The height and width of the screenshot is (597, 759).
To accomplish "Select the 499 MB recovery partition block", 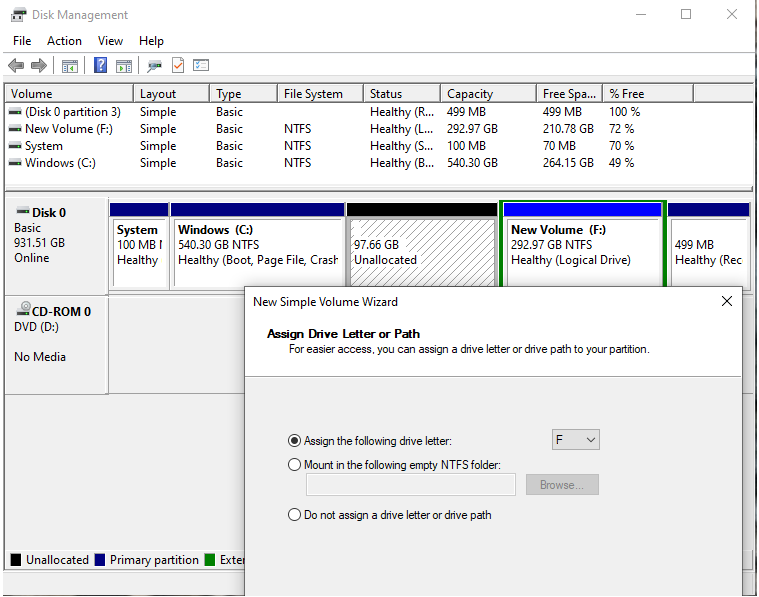I will pos(708,245).
